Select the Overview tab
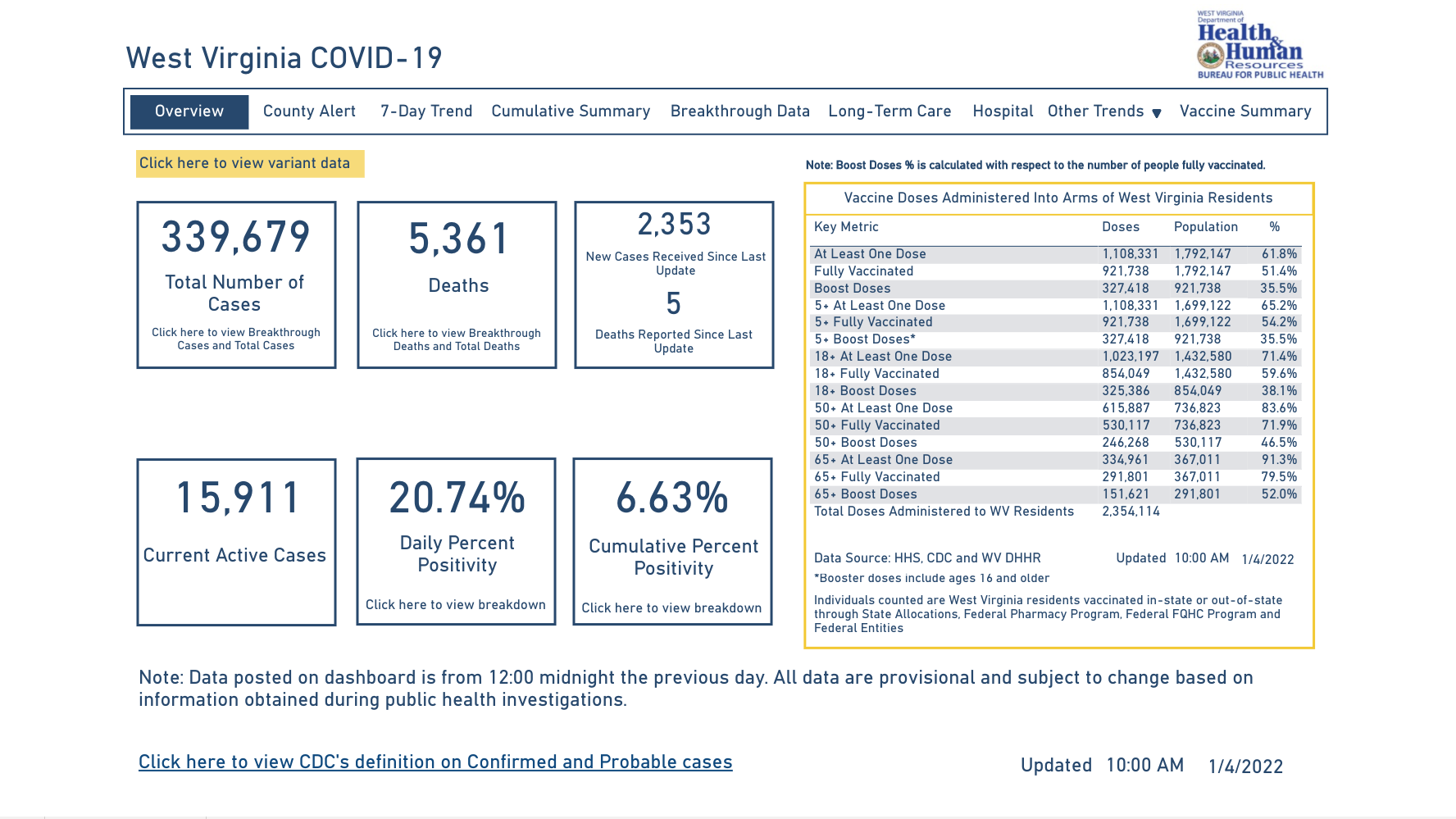 coord(189,111)
